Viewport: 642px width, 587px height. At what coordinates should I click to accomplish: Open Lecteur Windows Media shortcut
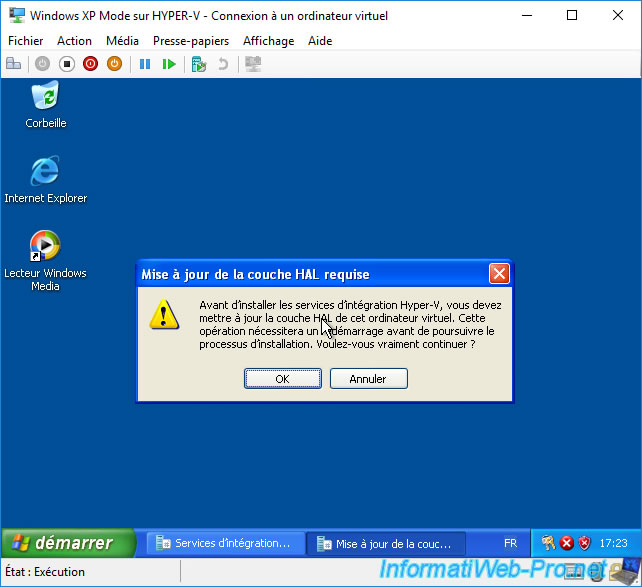click(x=45, y=246)
